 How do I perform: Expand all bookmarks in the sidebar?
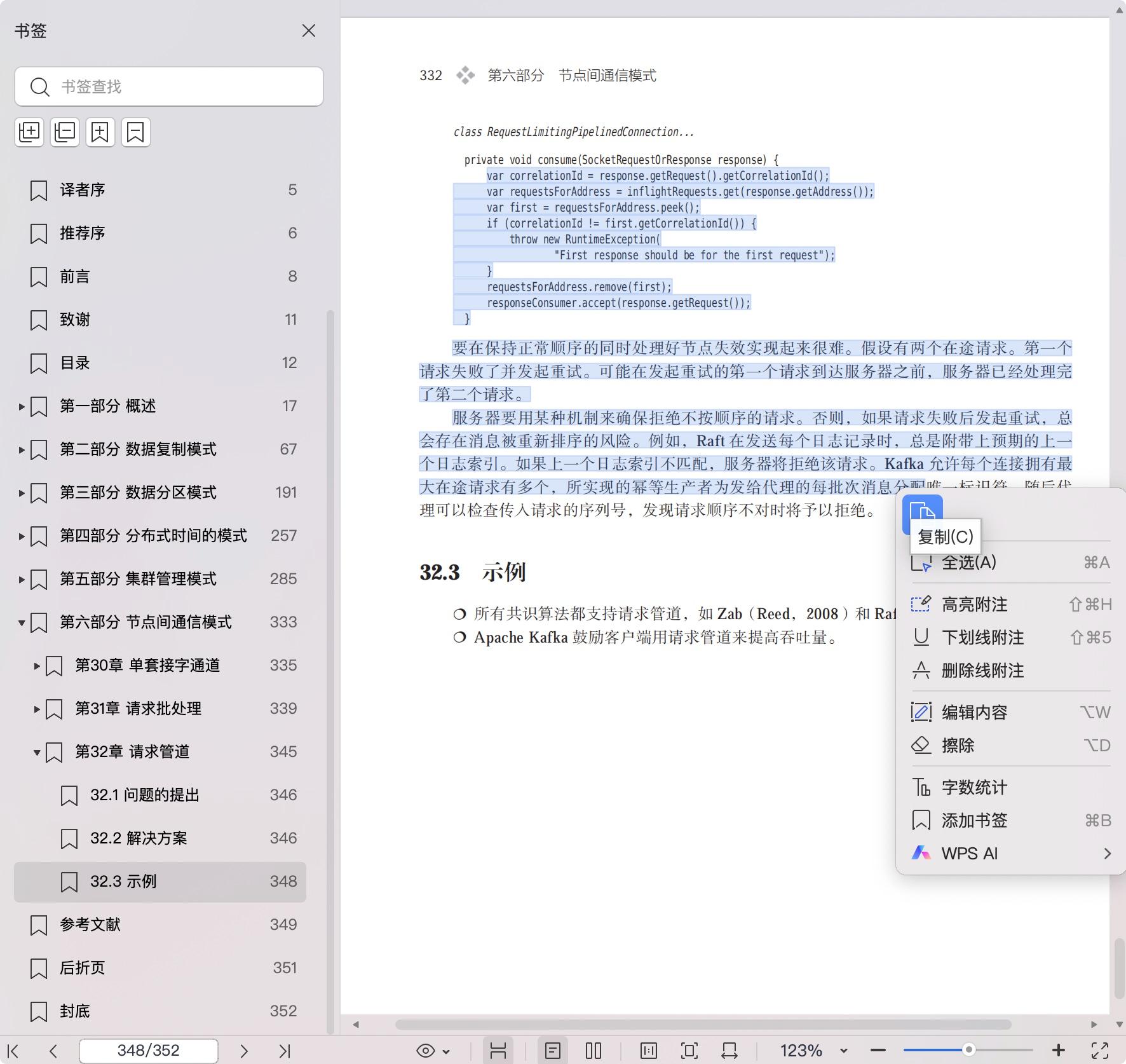tap(29, 132)
